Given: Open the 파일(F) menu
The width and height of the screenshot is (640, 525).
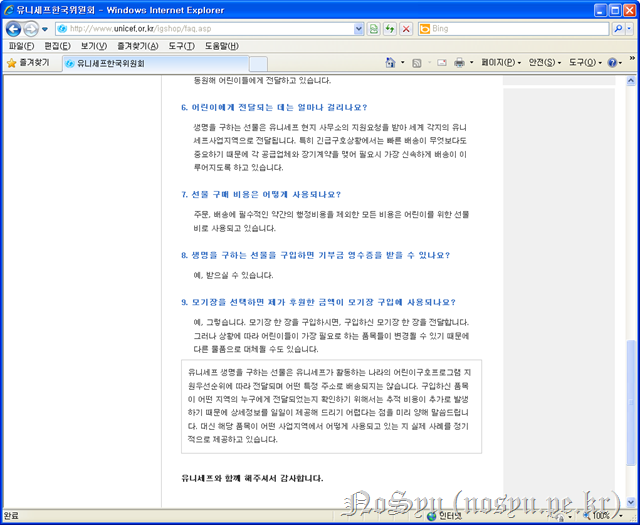Looking at the screenshot, I should 21,46.
